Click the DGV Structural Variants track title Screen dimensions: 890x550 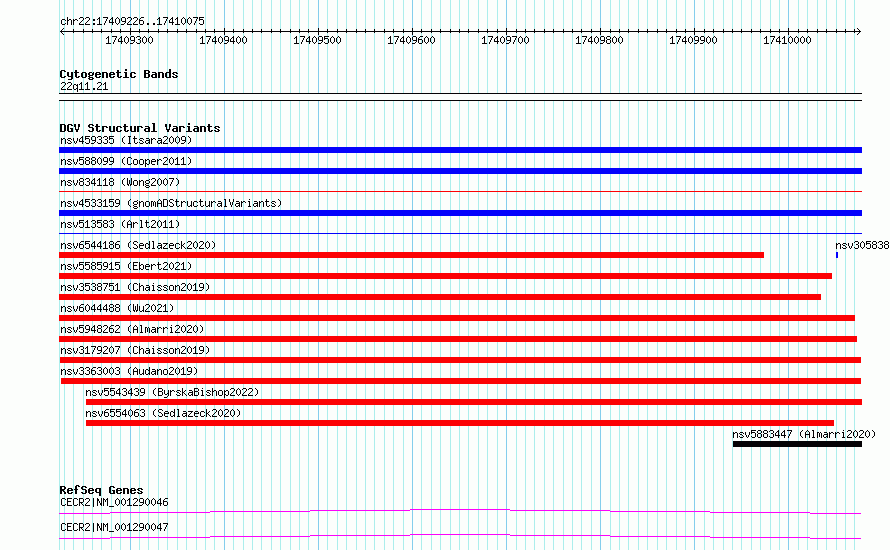coord(140,128)
